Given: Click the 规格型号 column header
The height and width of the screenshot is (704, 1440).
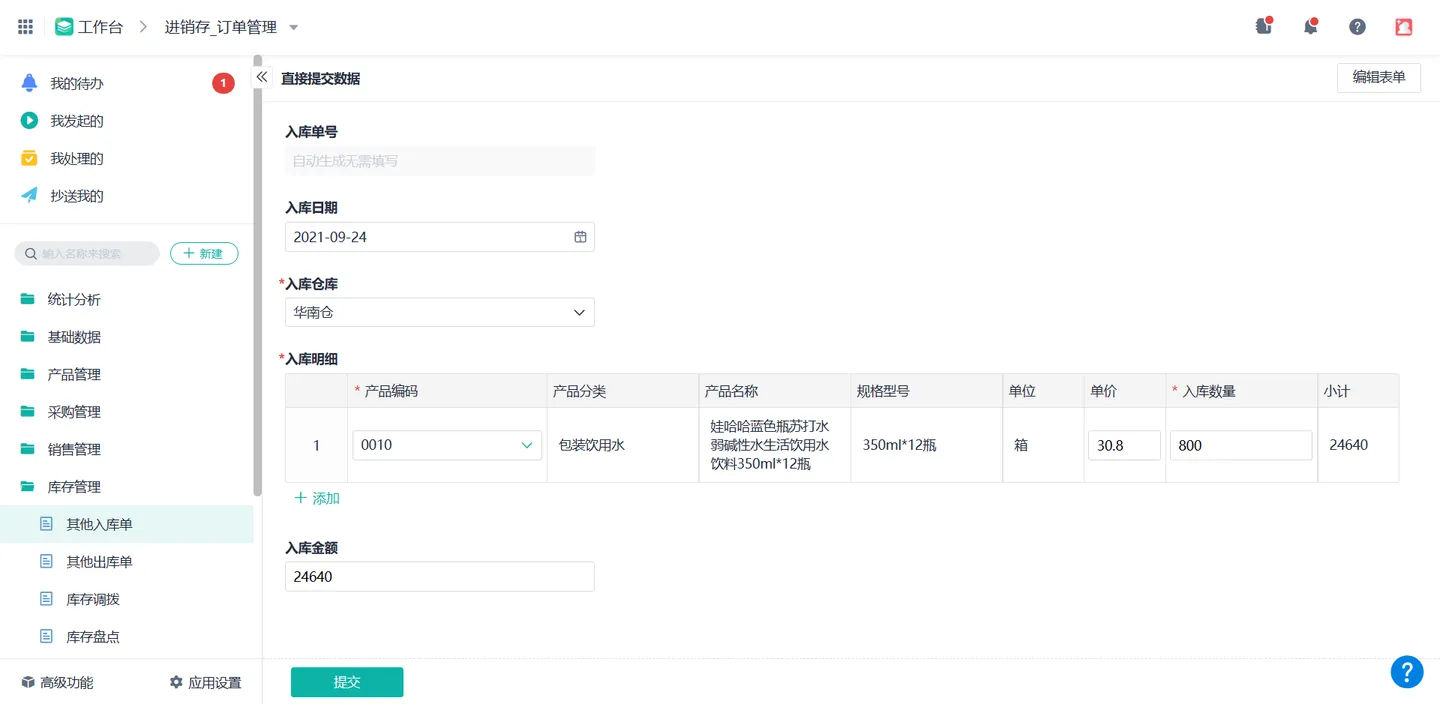Looking at the screenshot, I should pyautogui.click(x=927, y=391).
